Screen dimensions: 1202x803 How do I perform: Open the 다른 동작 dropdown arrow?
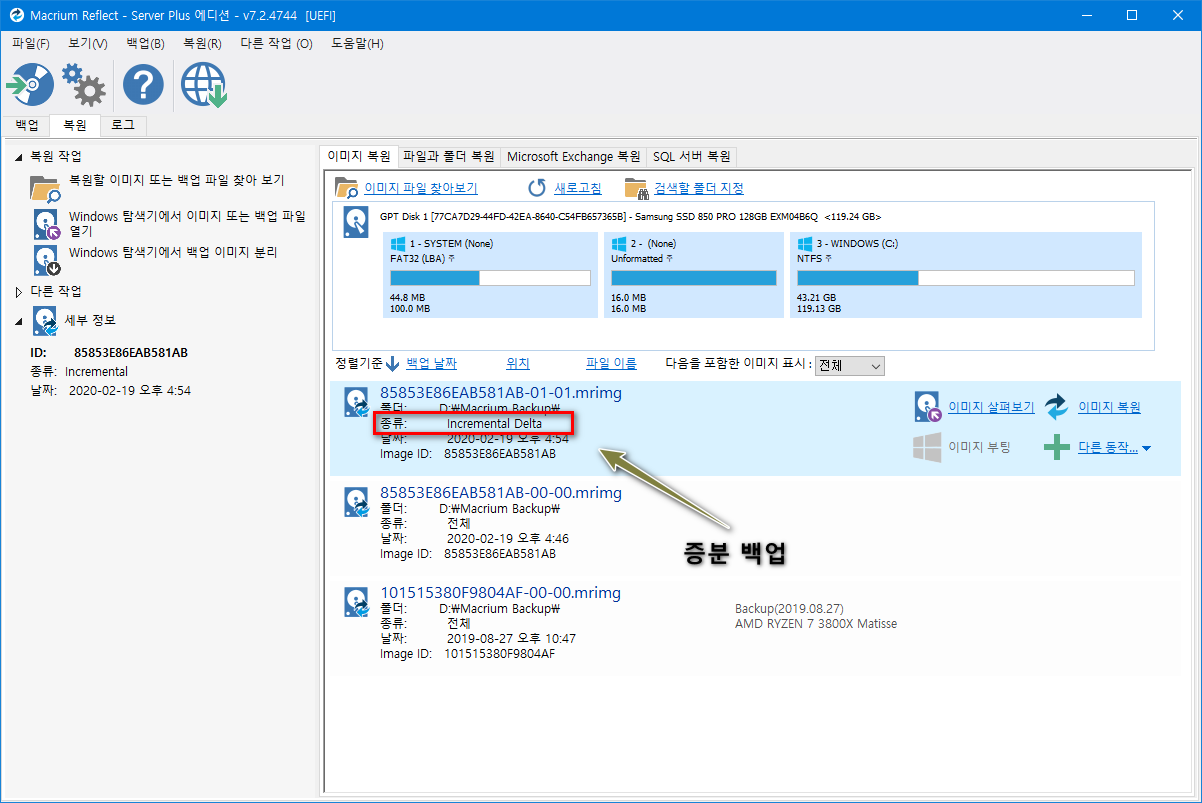click(1146, 449)
